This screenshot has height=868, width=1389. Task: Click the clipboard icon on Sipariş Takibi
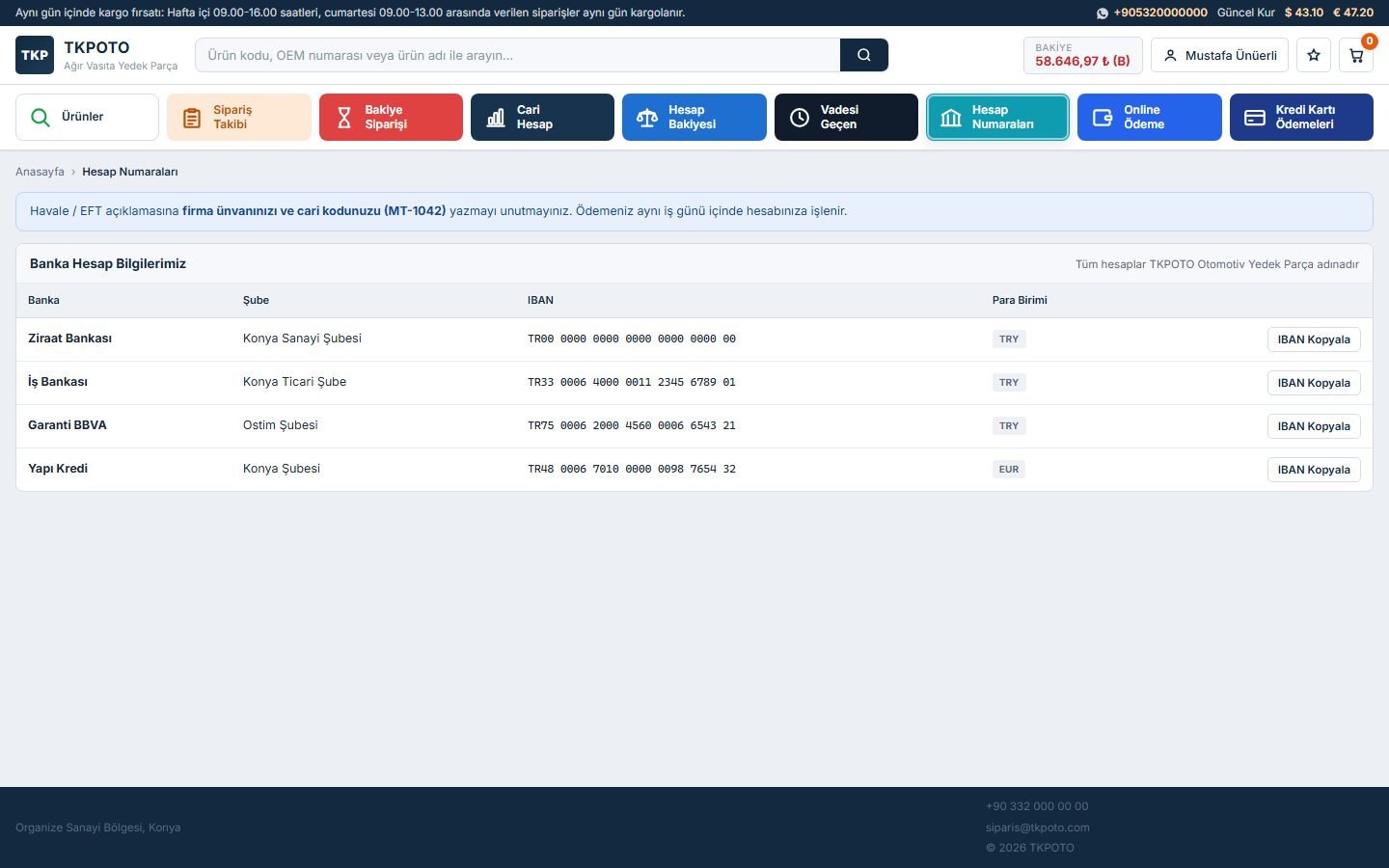192,118
